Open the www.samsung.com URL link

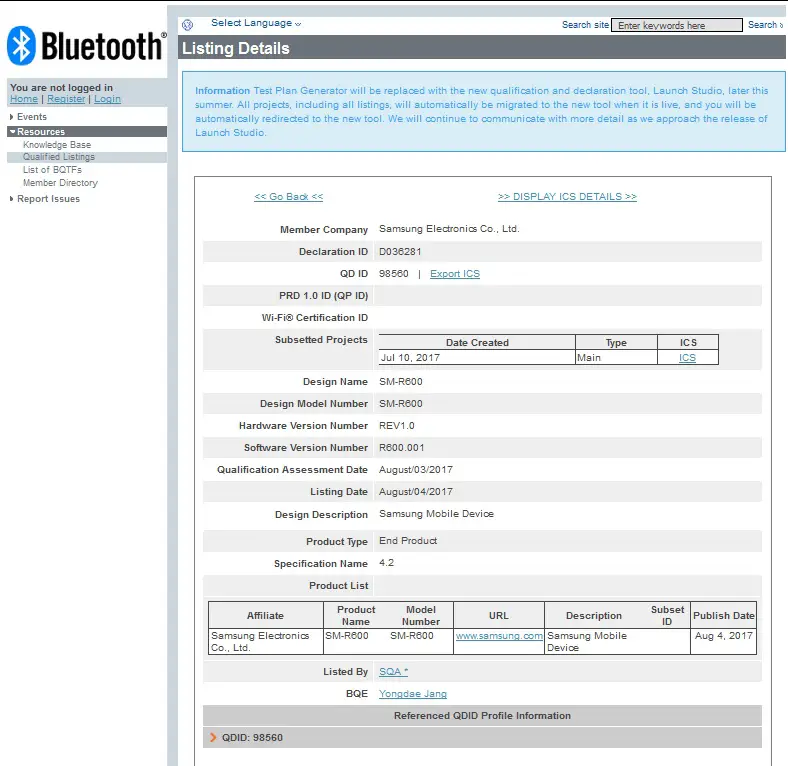pos(499,636)
